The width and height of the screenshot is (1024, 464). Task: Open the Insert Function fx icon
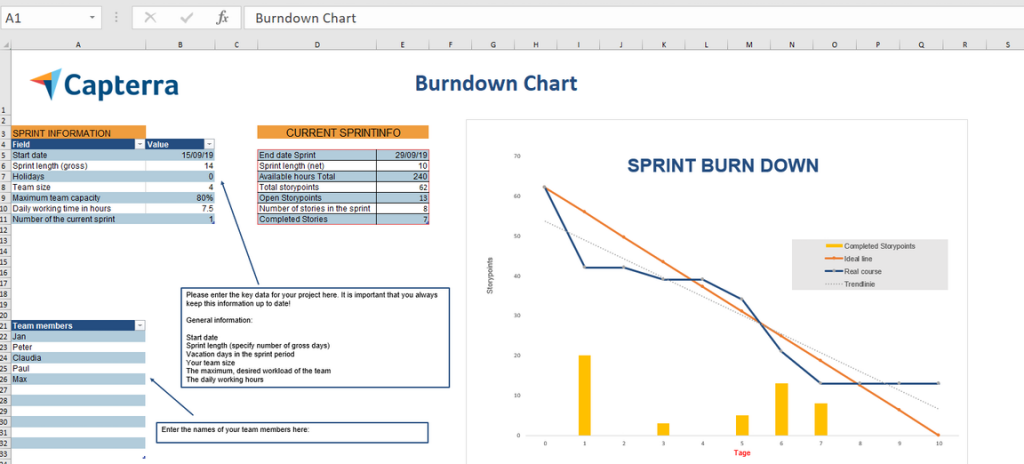pos(223,18)
